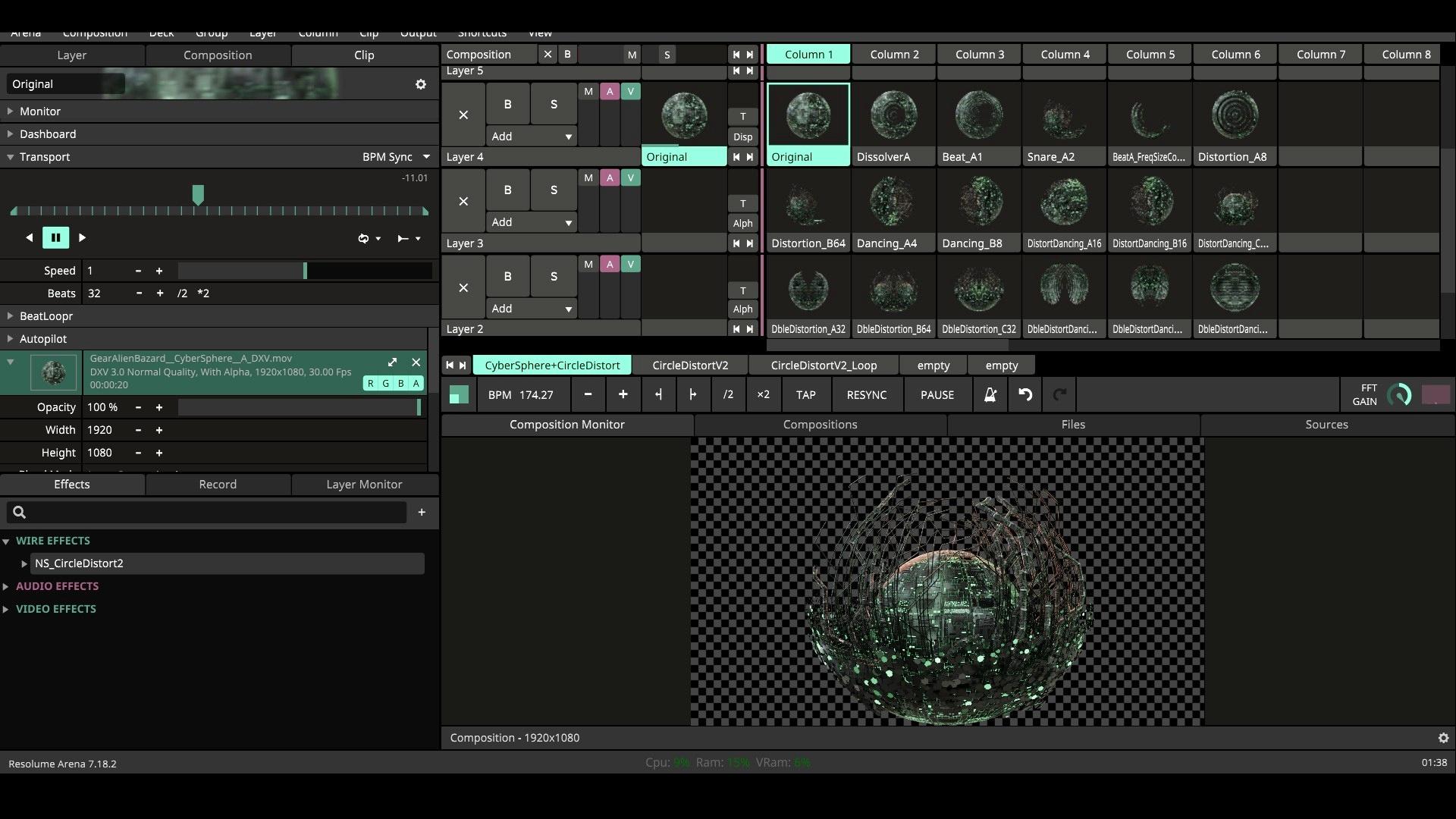Select CircleDistortV2 deck tab
Viewport: 1456px width, 819px height.
(x=690, y=366)
